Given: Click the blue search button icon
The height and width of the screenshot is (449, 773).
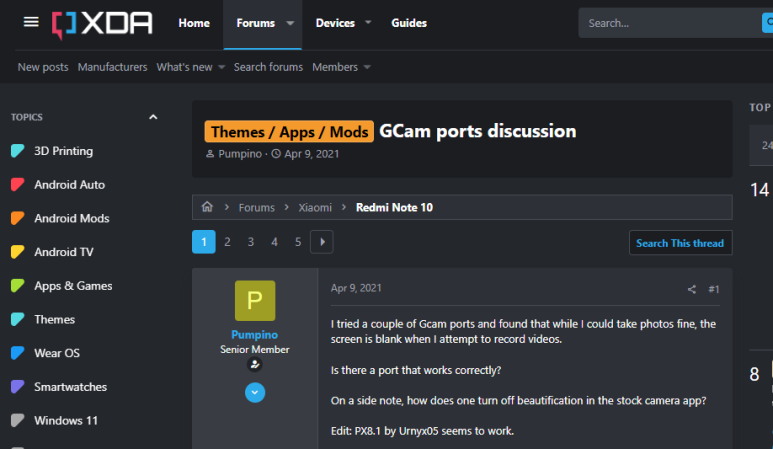Looking at the screenshot, I should pos(768,23).
